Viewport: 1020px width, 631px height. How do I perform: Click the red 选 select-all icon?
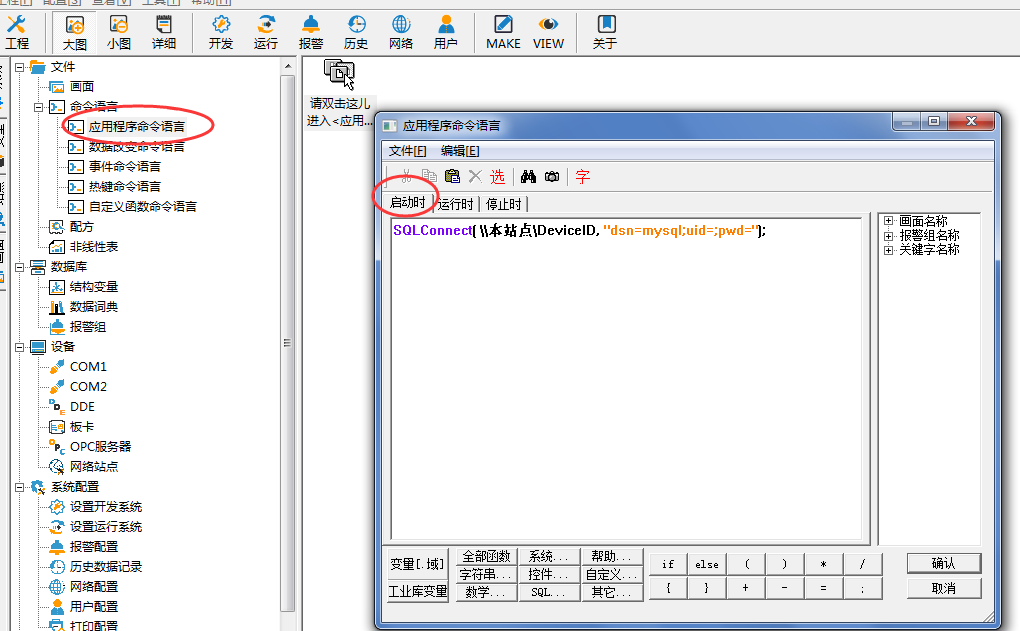[x=497, y=176]
